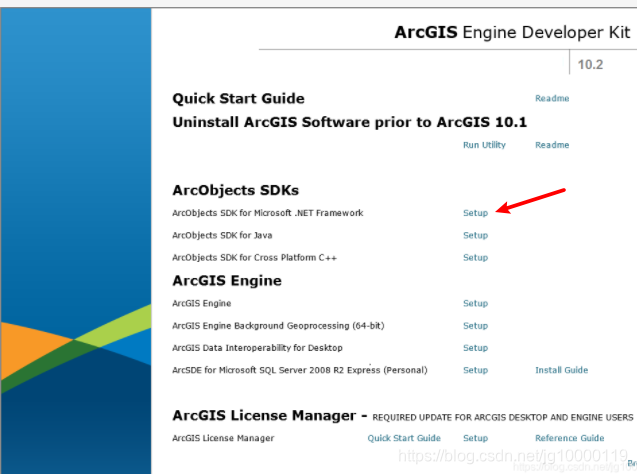This screenshot has width=637, height=474.
Task: Click the 'ArcGIS Engine Developer Kit' title
Action: click(x=512, y=32)
